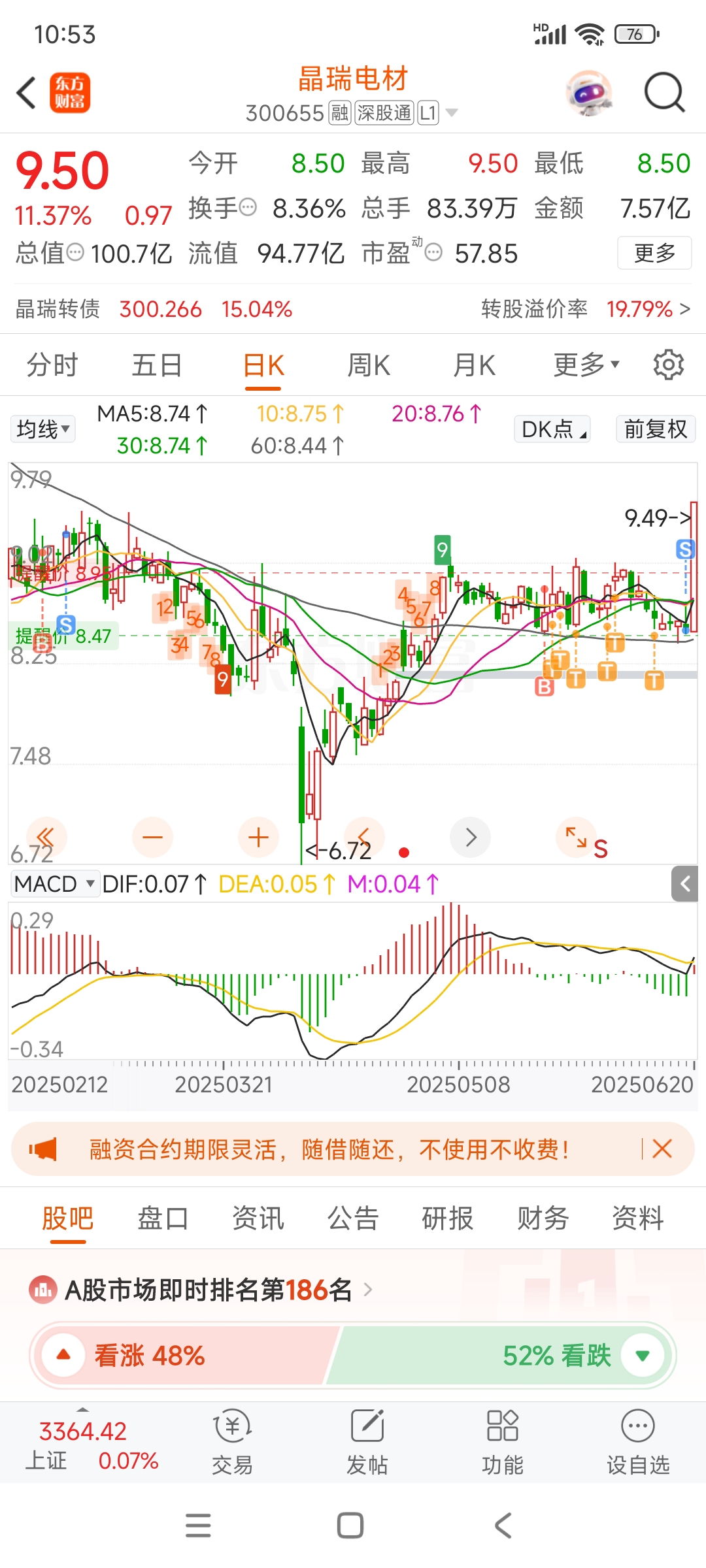Image resolution: width=706 pixels, height=1568 pixels.
Task: Expand the A-share ranking chevron
Action: [x=368, y=1290]
